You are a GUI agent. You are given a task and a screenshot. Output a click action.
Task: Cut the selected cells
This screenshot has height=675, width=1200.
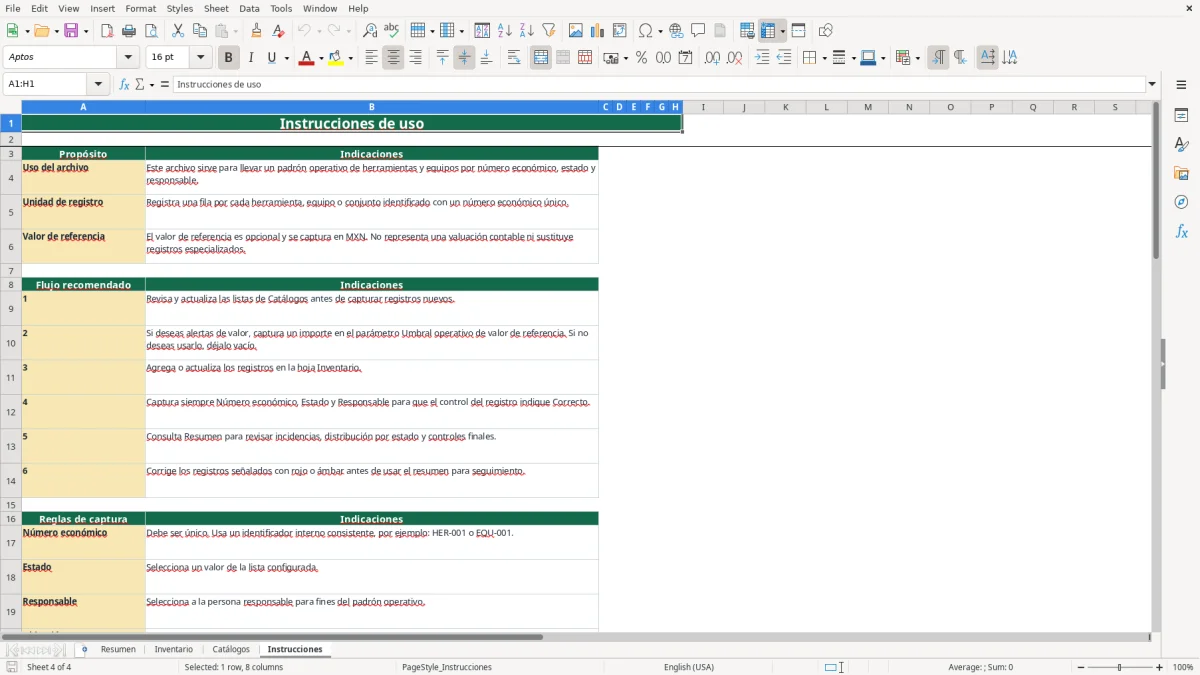pyautogui.click(x=178, y=31)
